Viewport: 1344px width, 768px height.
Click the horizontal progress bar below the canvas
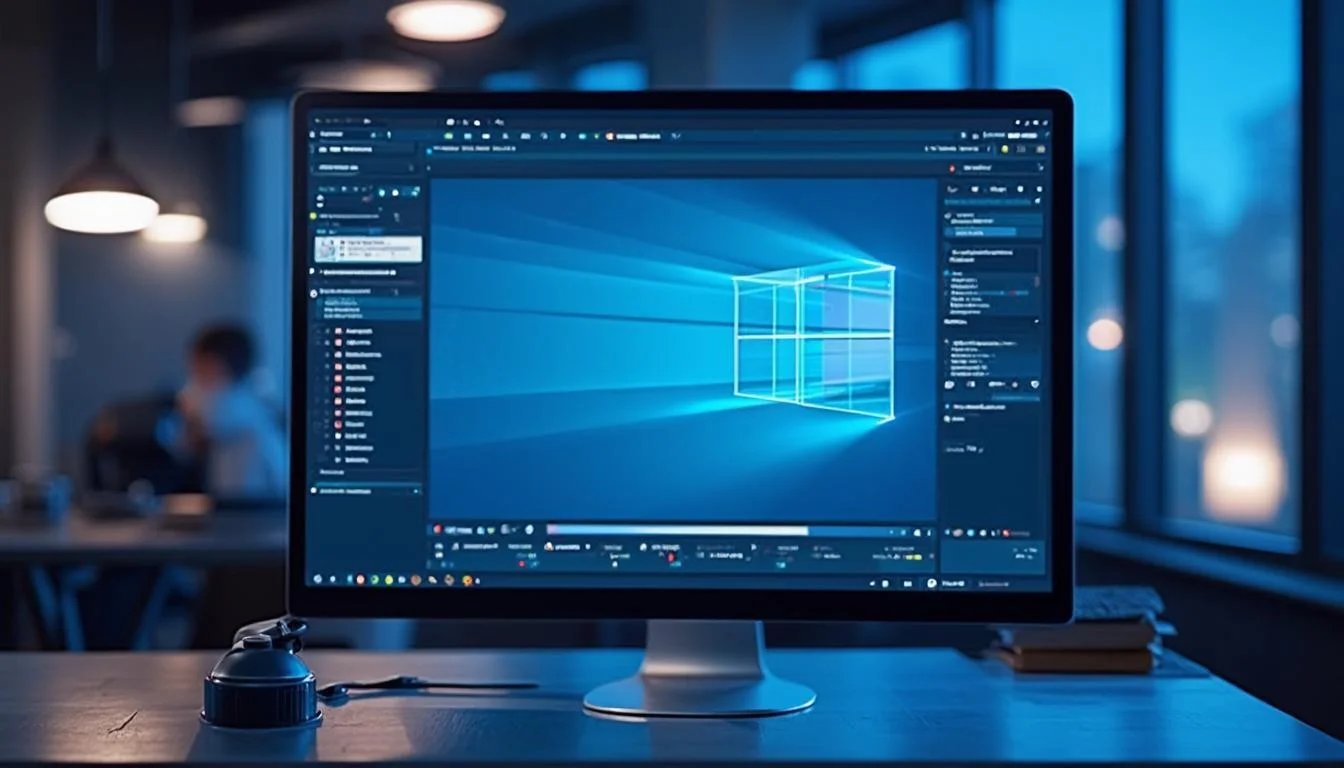point(677,530)
